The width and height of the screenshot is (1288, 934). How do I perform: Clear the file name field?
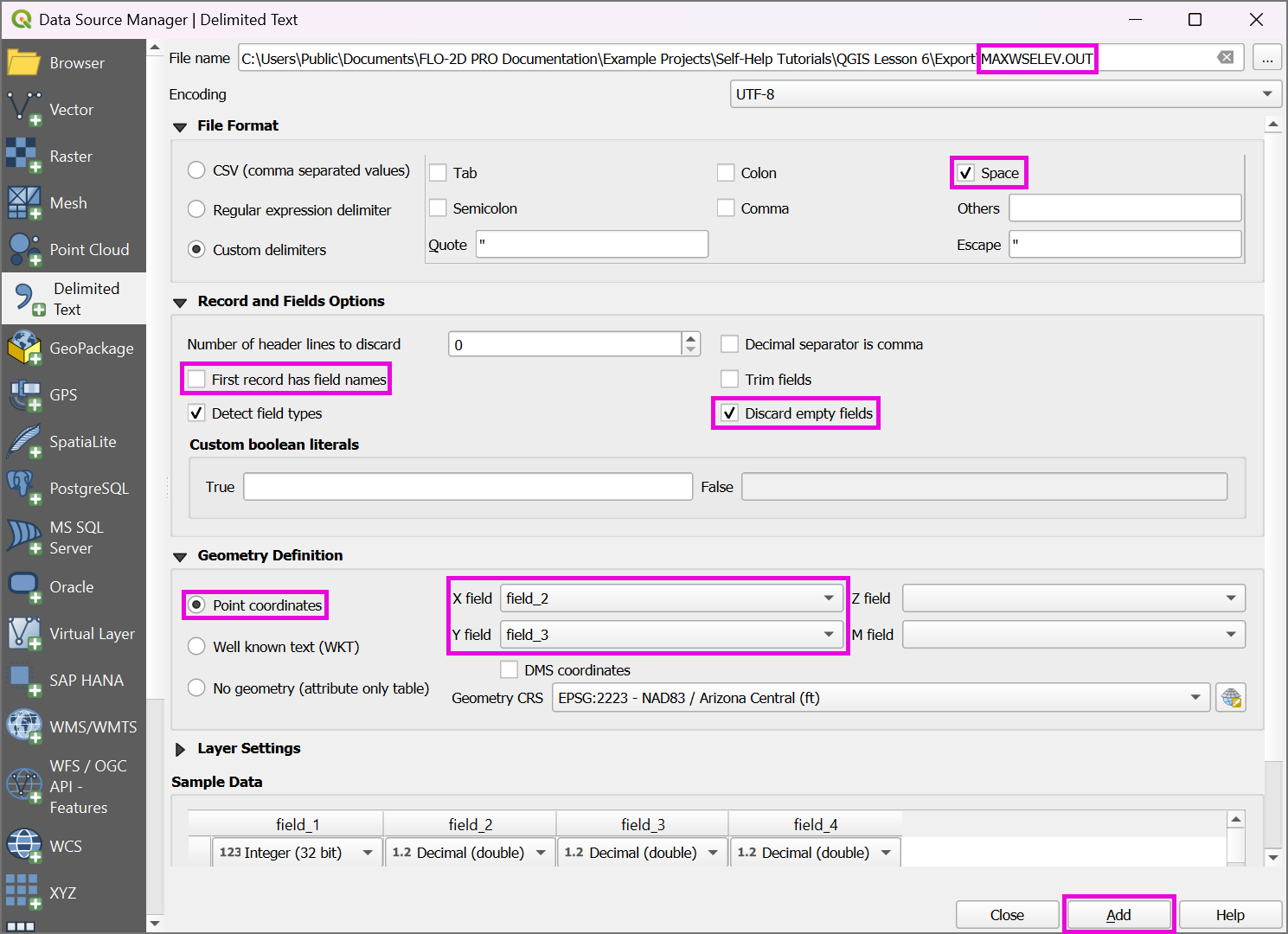[1225, 58]
